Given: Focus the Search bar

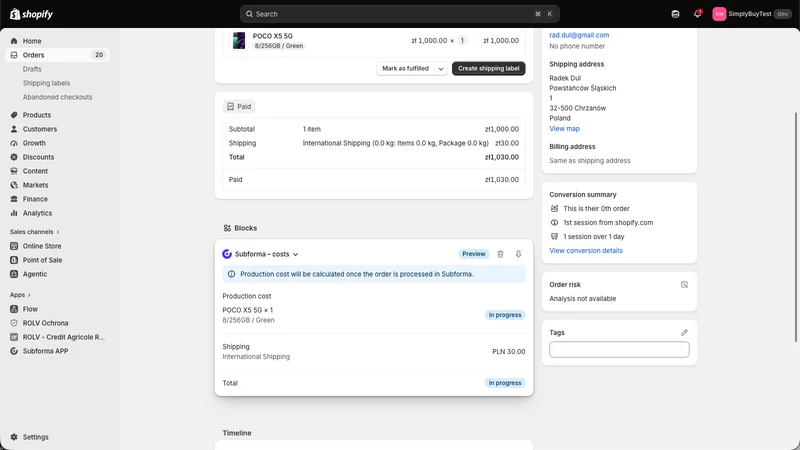Looking at the screenshot, I should click(399, 14).
